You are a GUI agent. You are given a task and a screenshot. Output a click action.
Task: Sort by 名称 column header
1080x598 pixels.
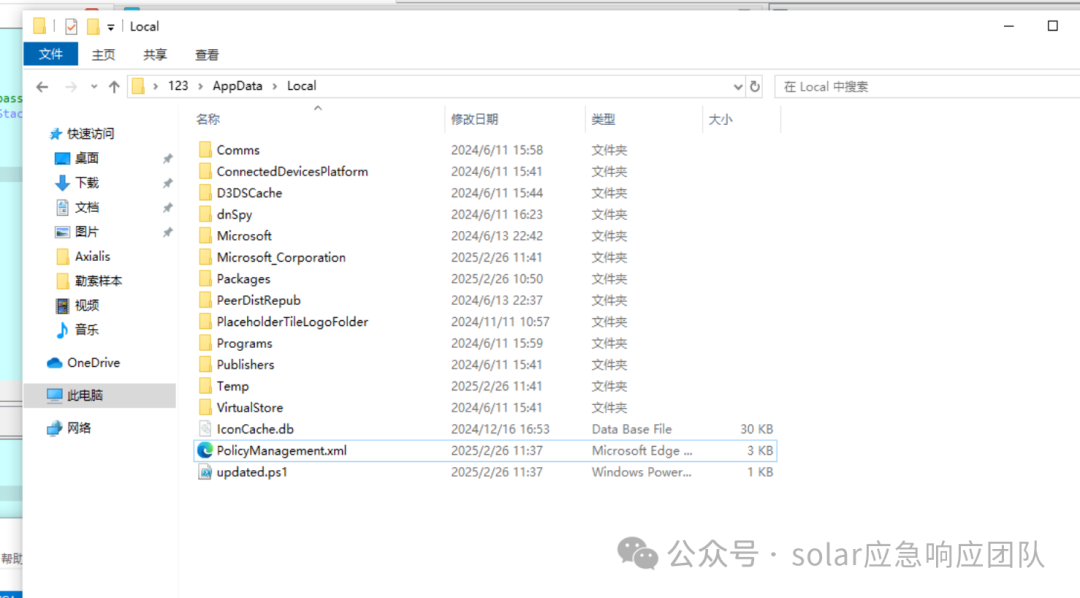coord(208,119)
